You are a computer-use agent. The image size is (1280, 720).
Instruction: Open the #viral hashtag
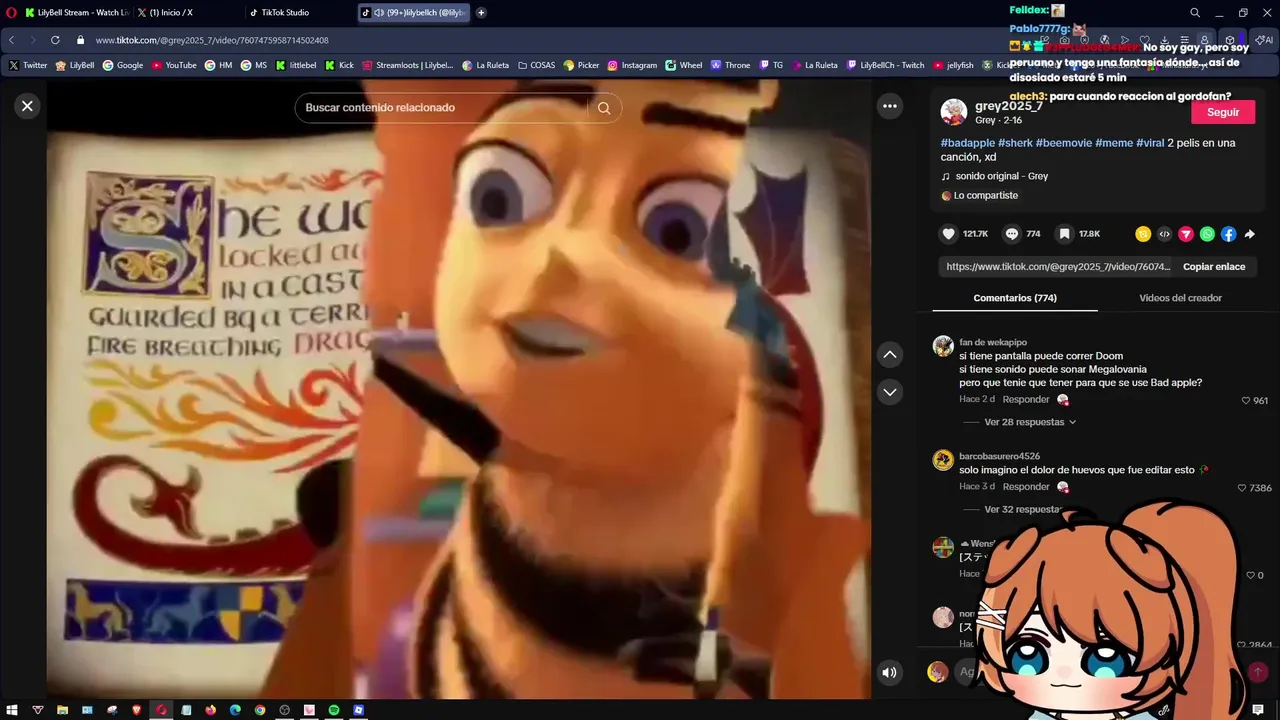click(x=1150, y=143)
